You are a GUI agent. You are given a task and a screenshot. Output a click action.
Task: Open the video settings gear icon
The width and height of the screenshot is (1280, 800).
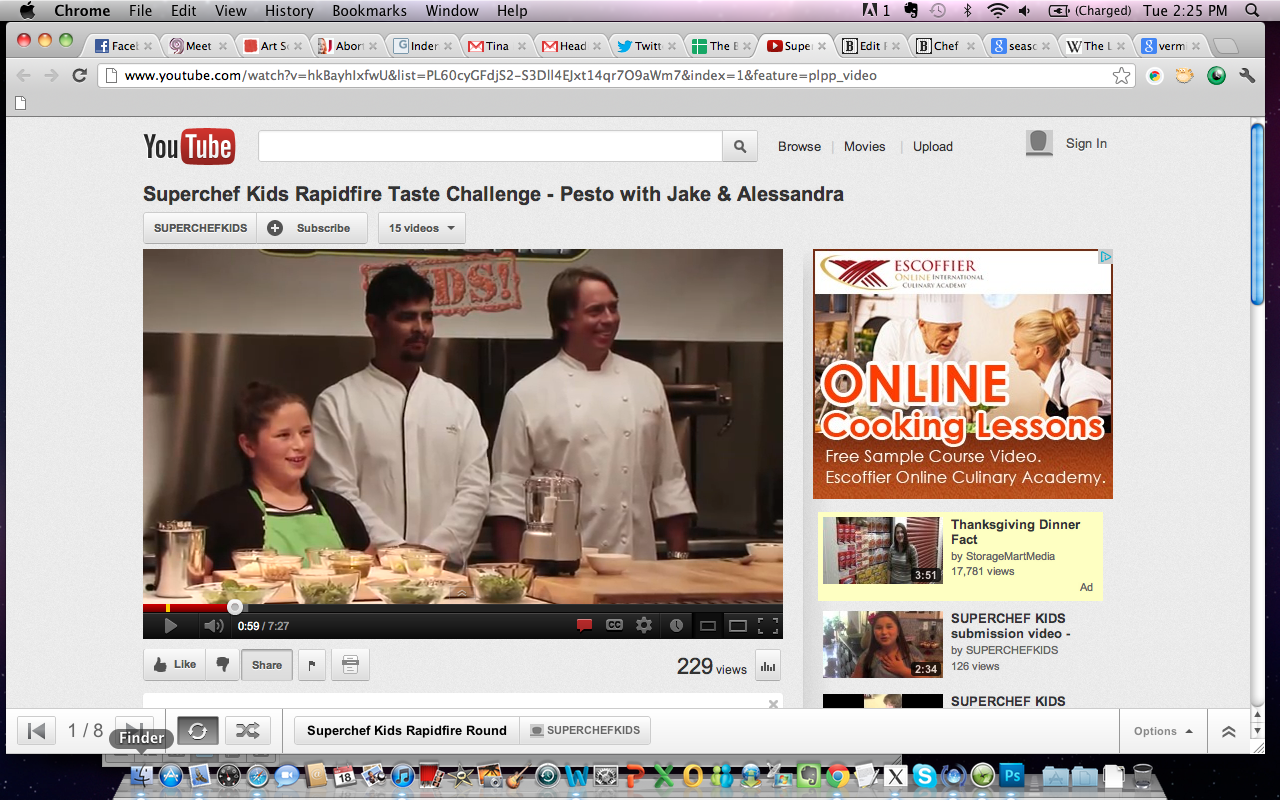644,626
